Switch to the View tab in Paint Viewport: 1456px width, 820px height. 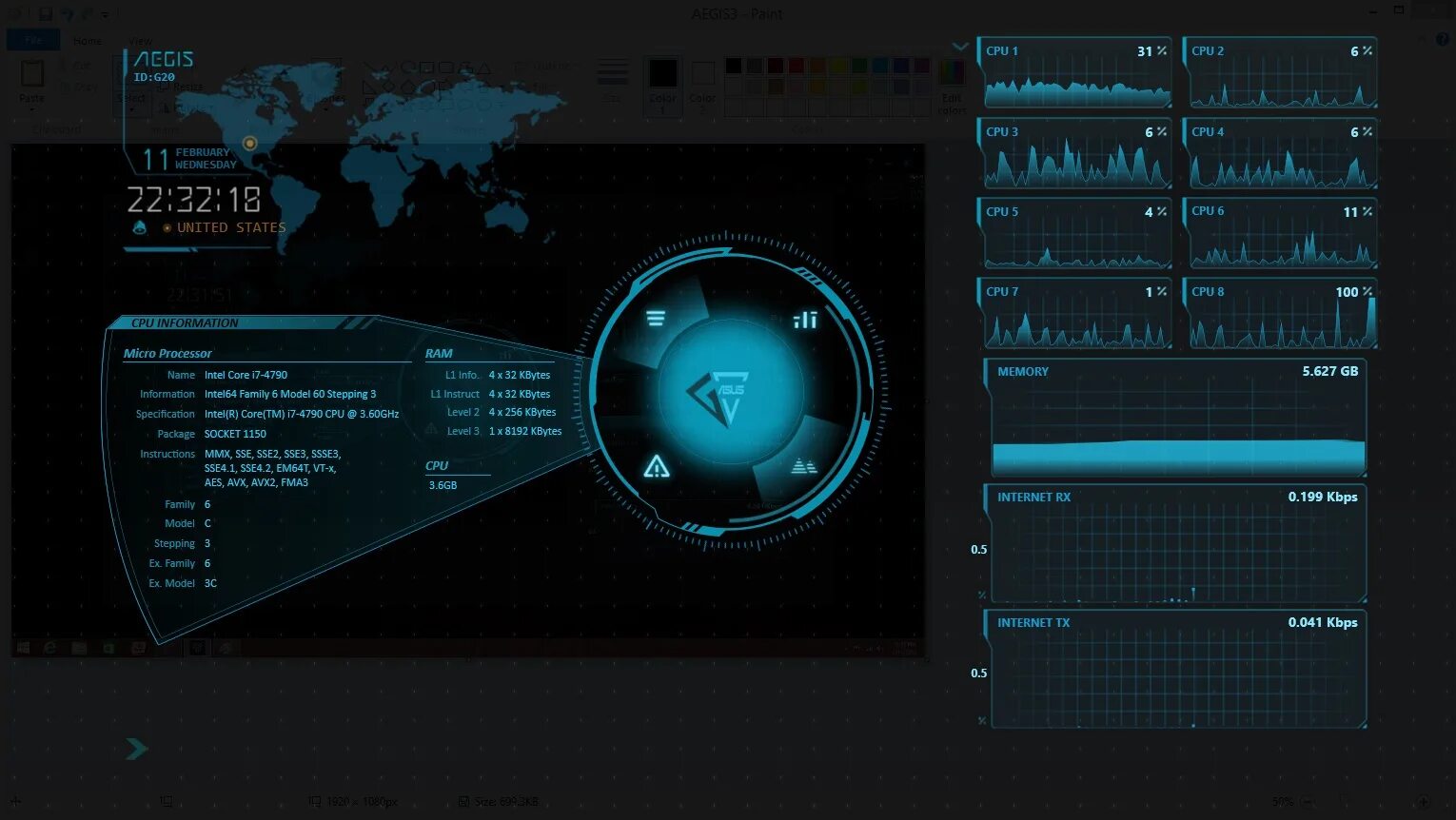[140, 41]
